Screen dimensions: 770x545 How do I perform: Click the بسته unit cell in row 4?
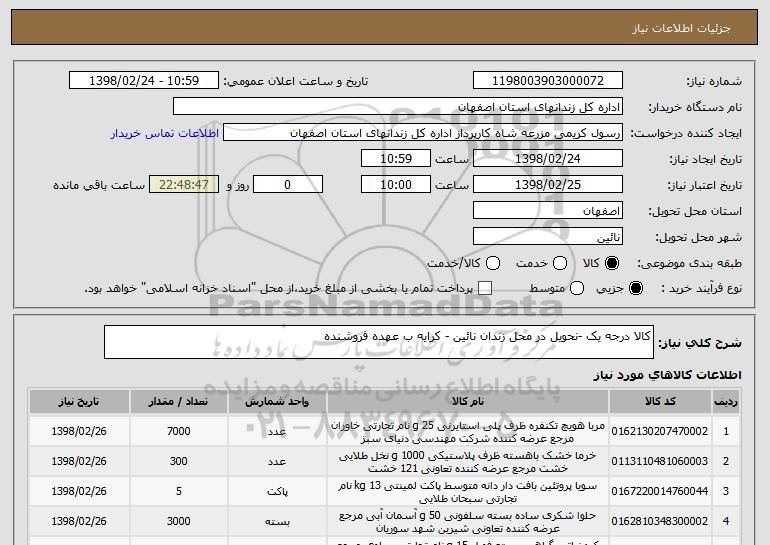pos(277,521)
